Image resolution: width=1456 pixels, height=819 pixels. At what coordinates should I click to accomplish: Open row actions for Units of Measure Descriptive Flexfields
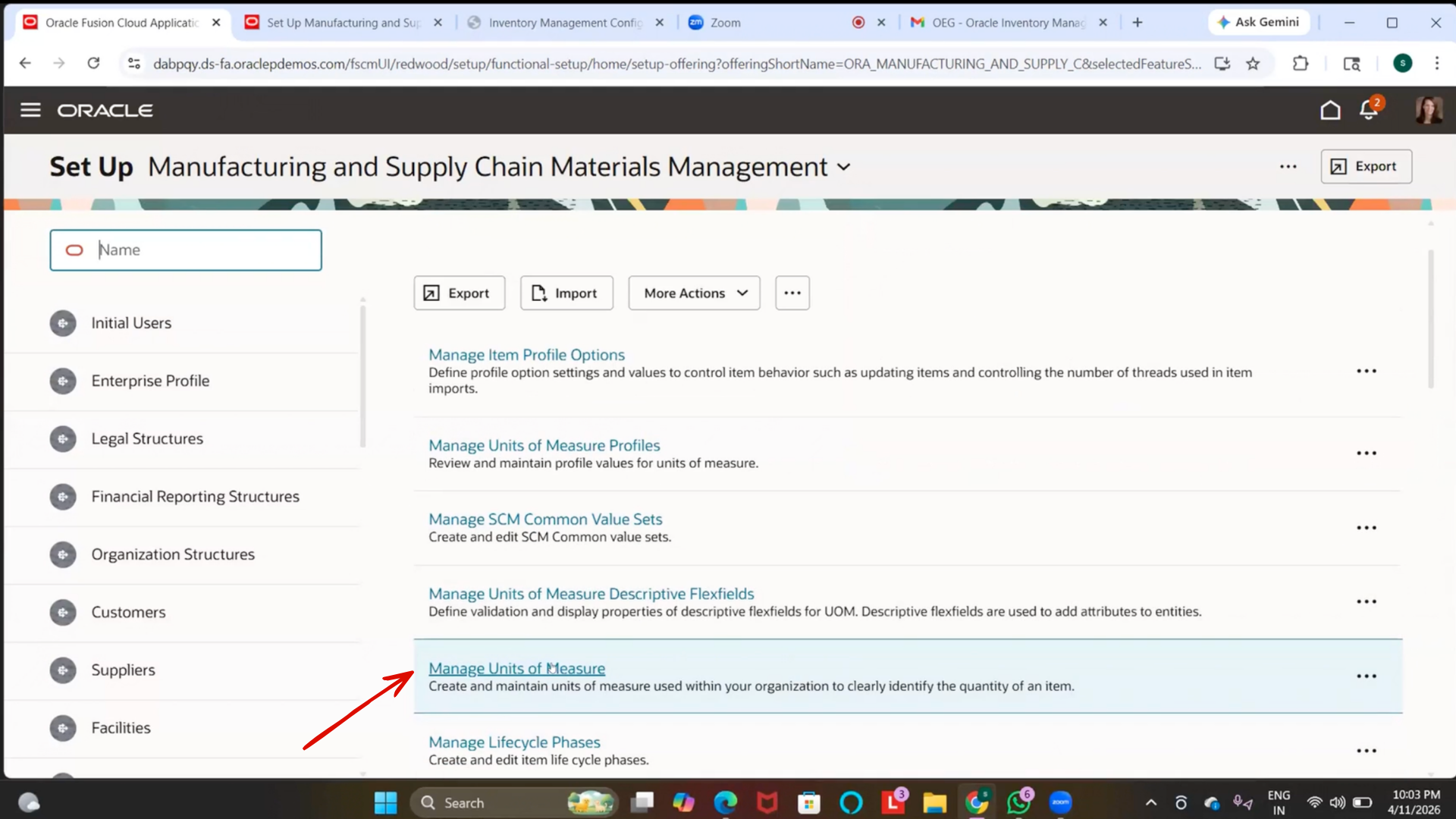coord(1367,602)
